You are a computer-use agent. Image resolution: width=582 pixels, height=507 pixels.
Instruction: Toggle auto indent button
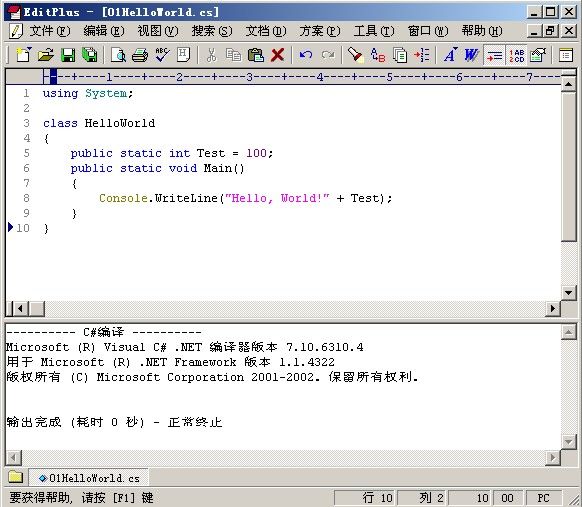pyautogui.click(x=494, y=55)
